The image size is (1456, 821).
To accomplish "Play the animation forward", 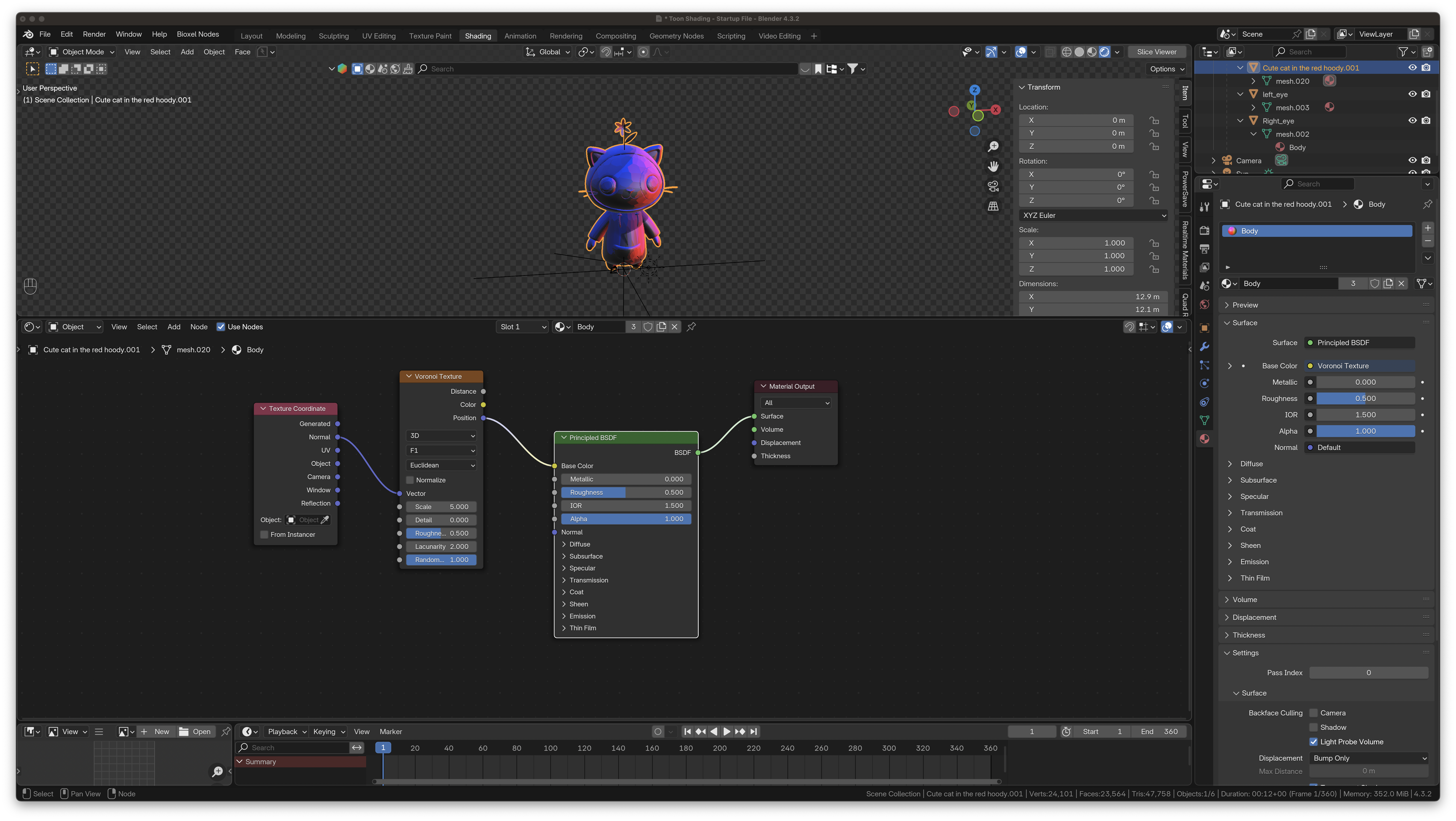I will click(727, 732).
